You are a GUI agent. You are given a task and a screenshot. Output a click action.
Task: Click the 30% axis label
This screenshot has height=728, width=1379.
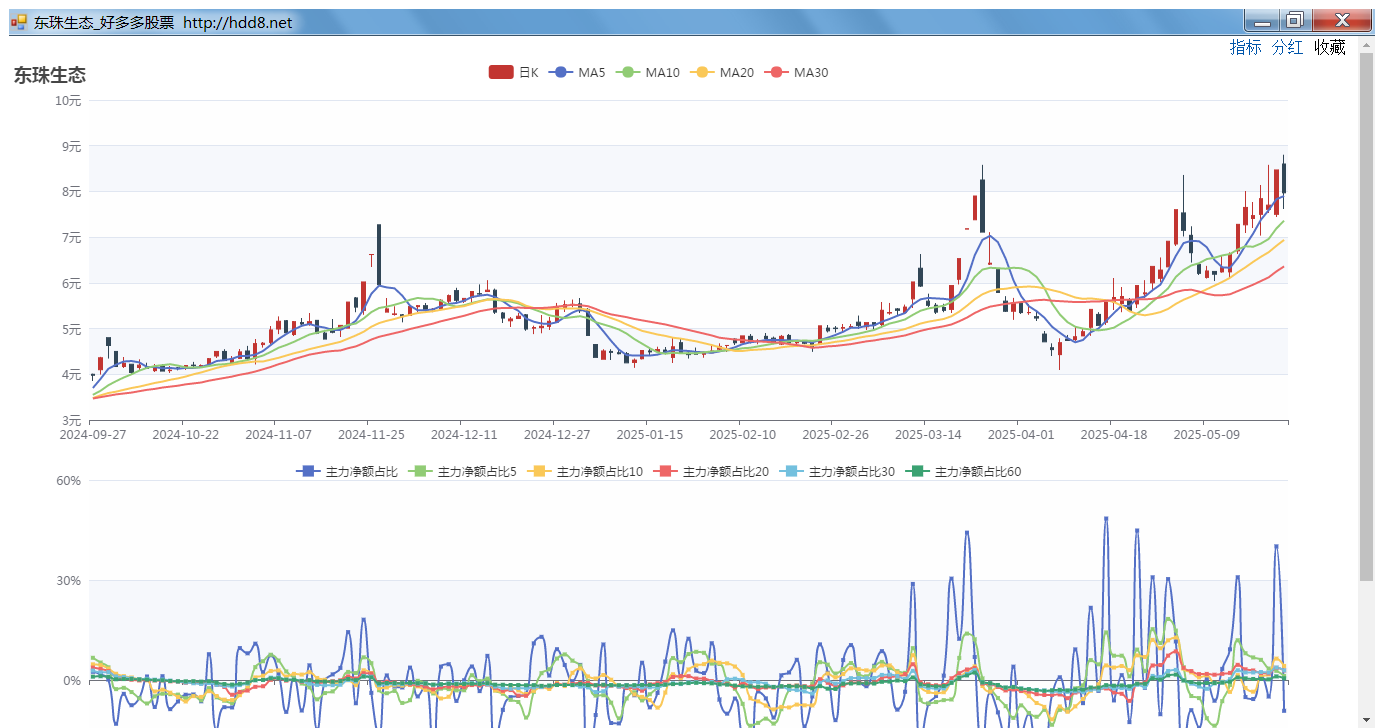coord(68,580)
